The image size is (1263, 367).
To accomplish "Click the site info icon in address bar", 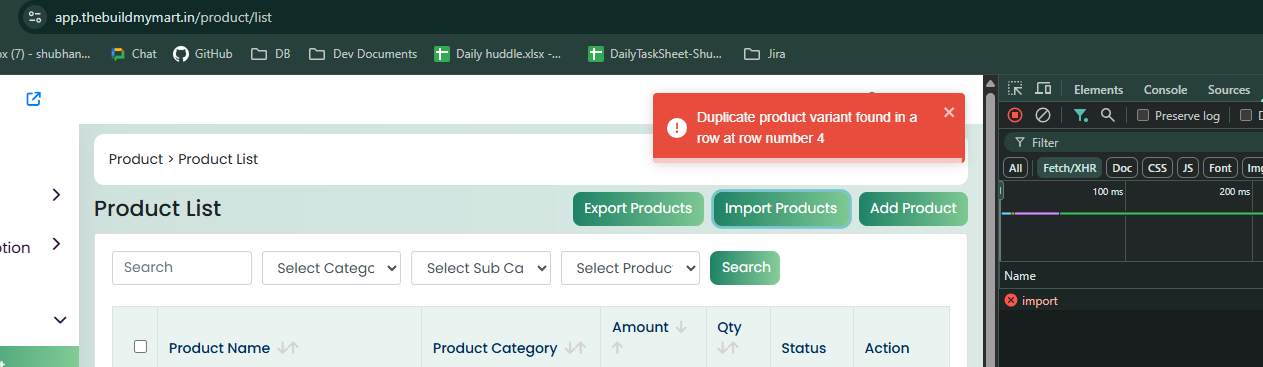I will [x=35, y=17].
